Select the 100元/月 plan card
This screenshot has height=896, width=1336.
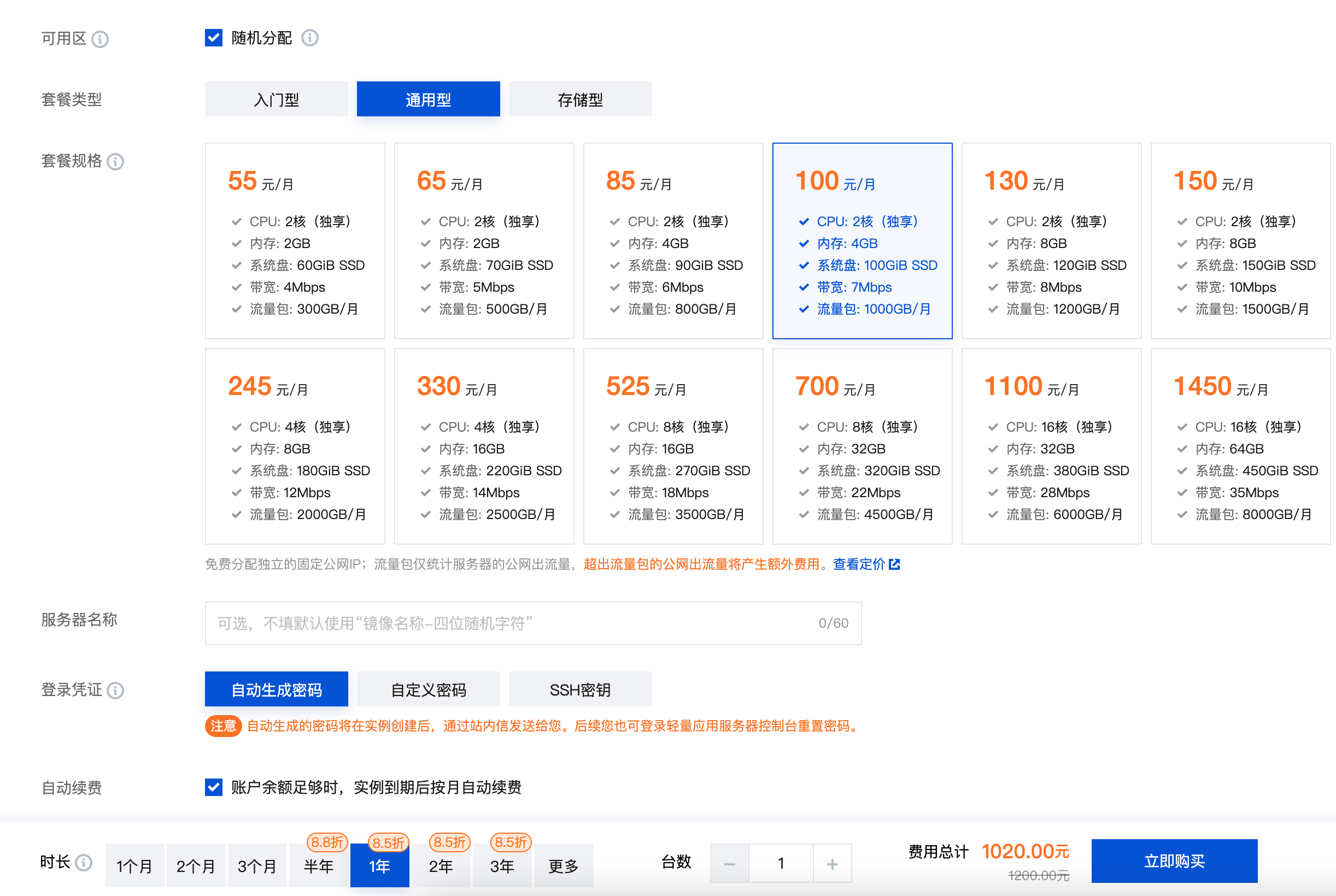[862, 240]
